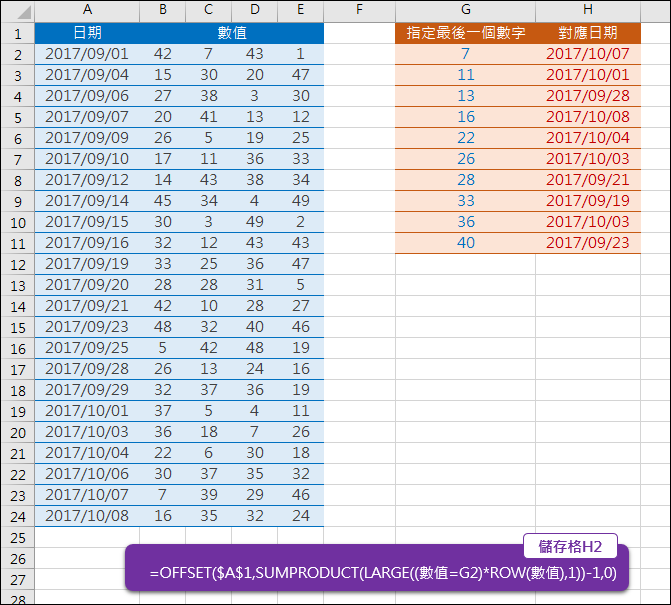This screenshot has height=605, width=671.
Task: Select row 1 header
Action: 18,33
